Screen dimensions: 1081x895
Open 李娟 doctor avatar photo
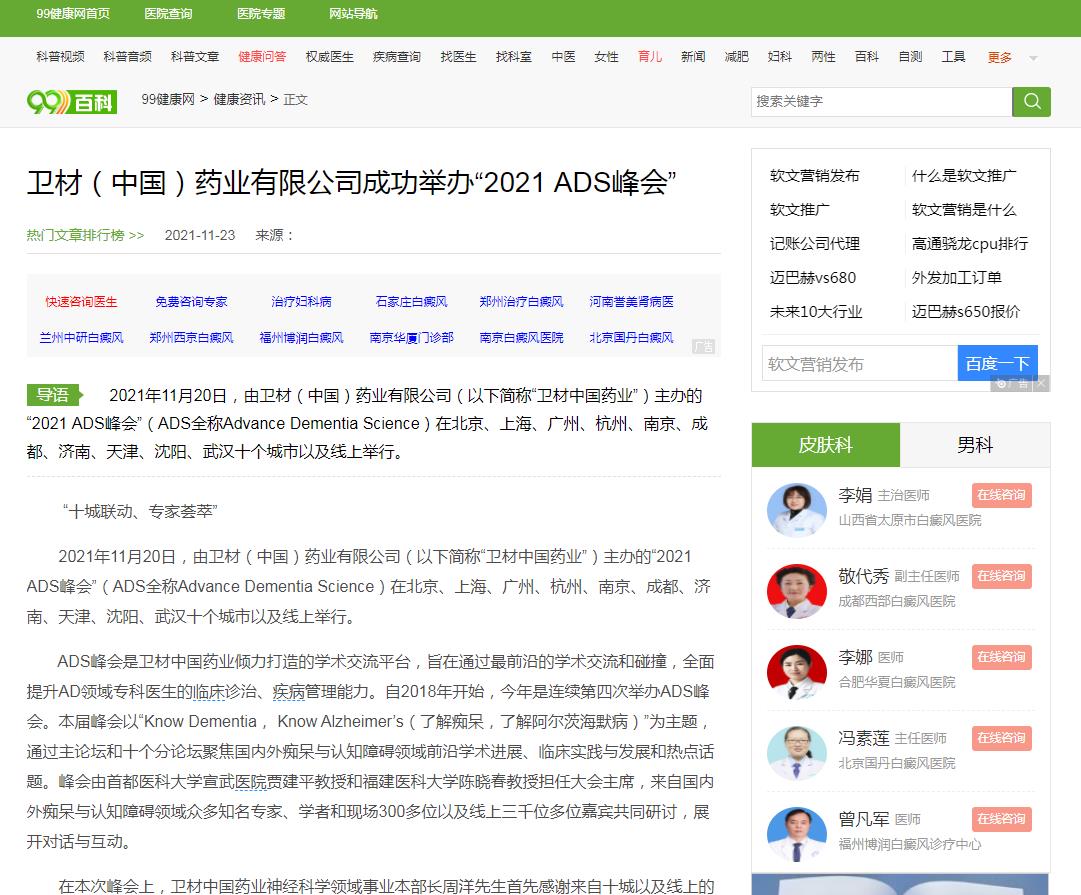pyautogui.click(x=797, y=510)
